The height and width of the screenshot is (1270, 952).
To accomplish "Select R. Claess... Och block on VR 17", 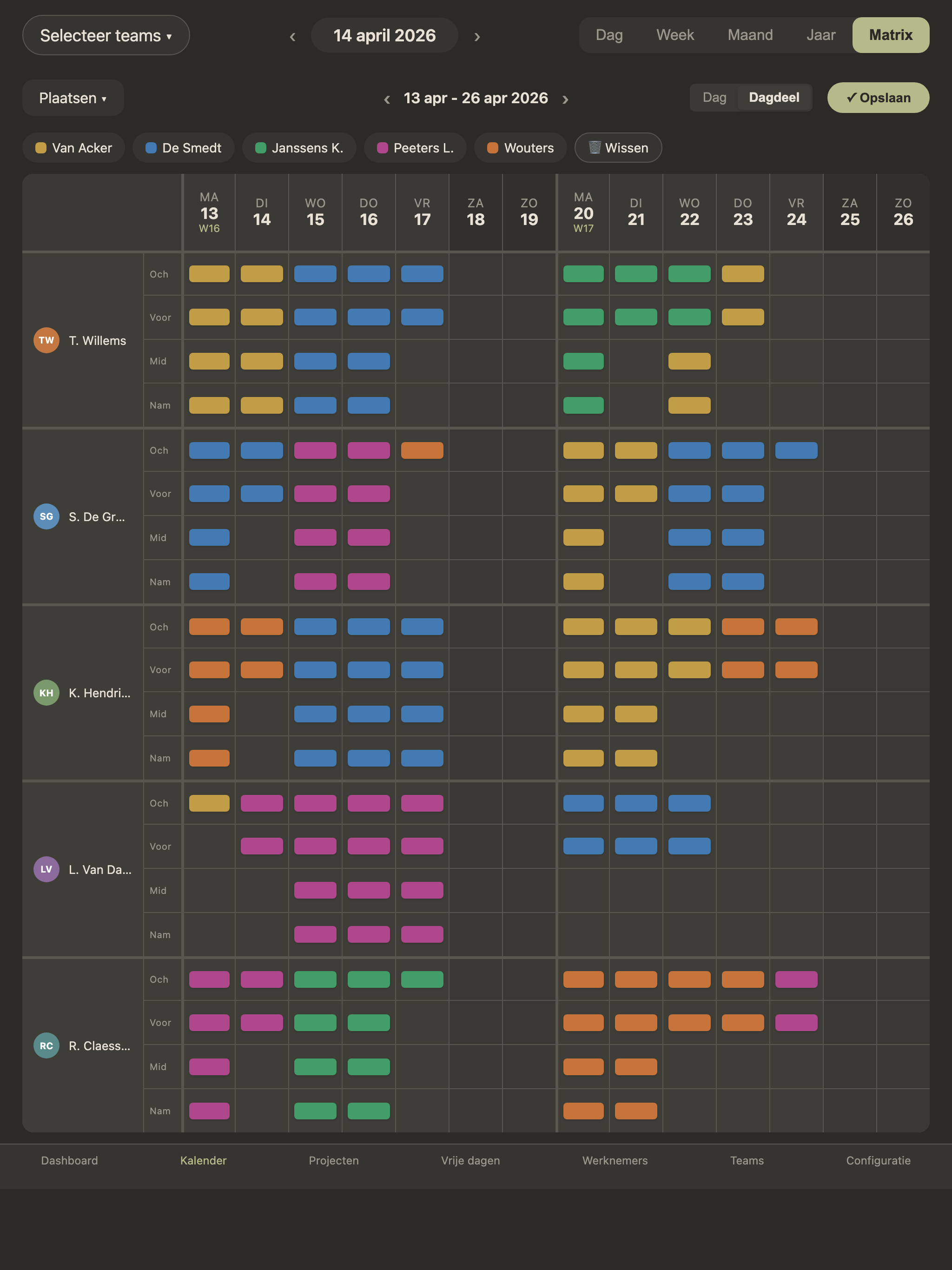I will [422, 979].
